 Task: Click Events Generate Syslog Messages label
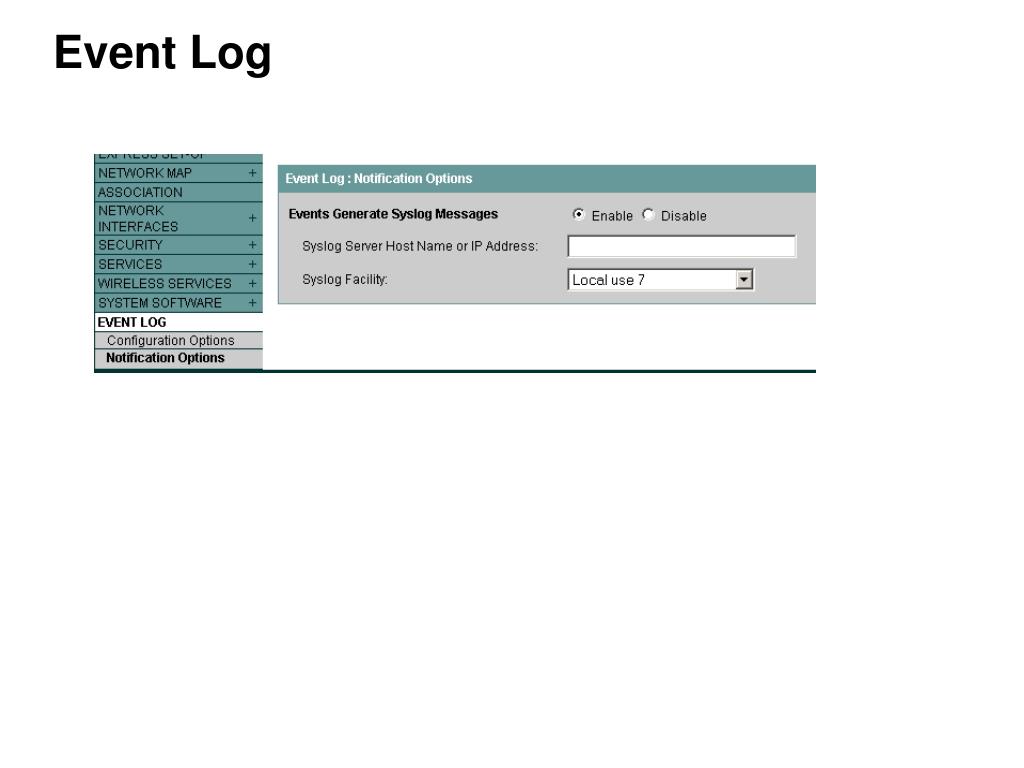click(x=393, y=214)
